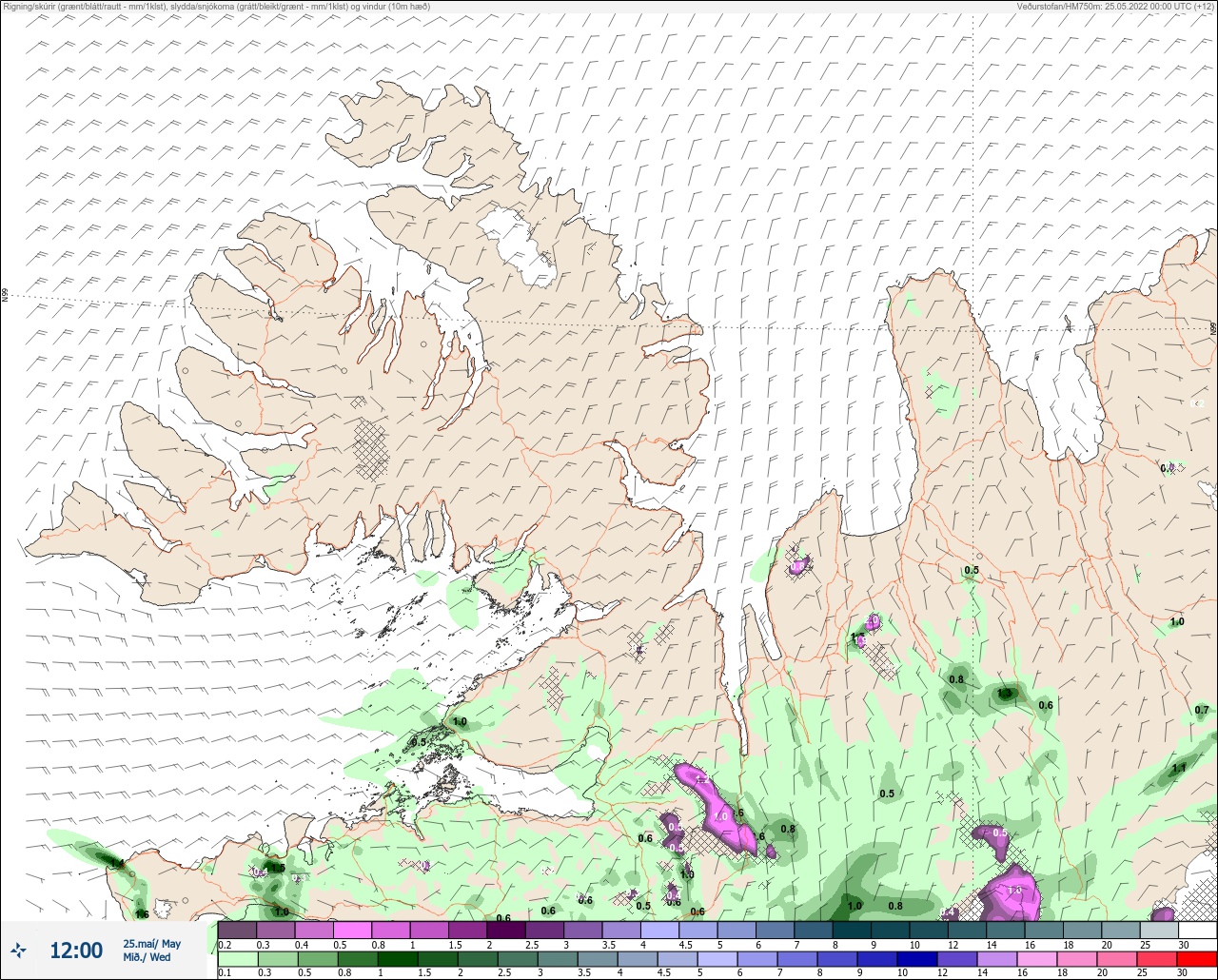Click the '25.maí/ May' date text
This screenshot has width=1218, height=980.
point(151,944)
